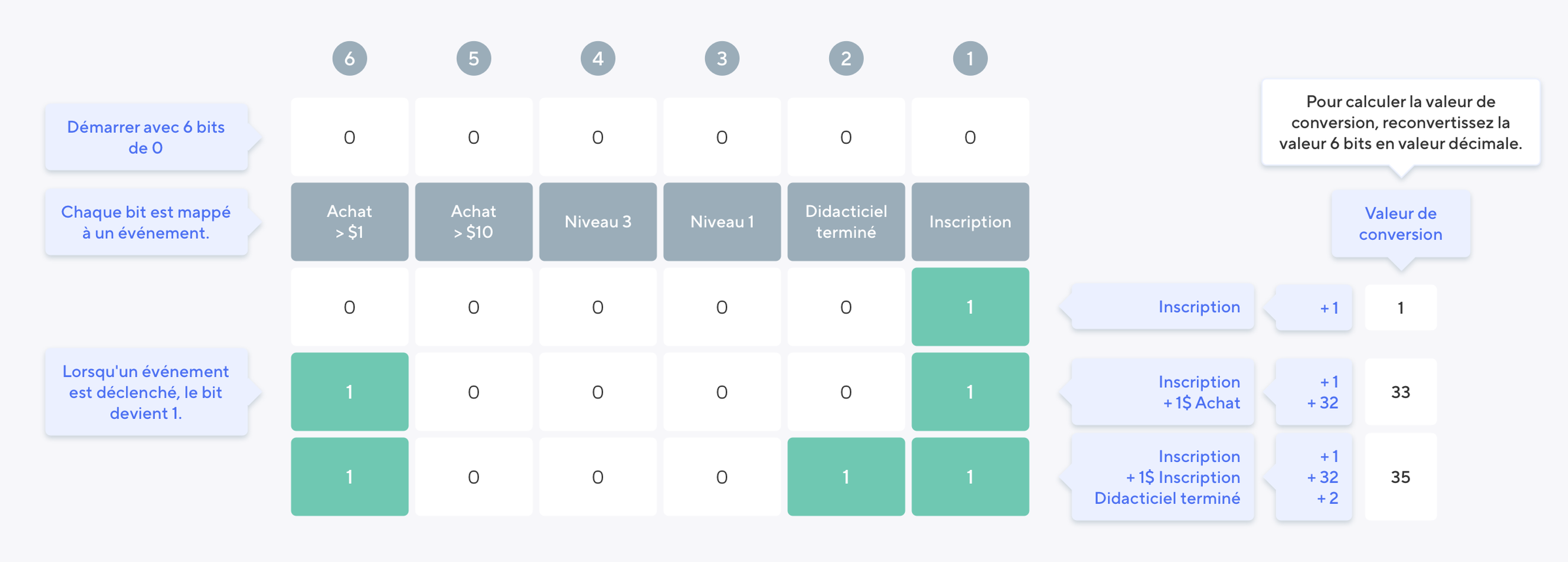Click the circled number 4 badge
Screen dimensions: 1568x562
tap(598, 58)
